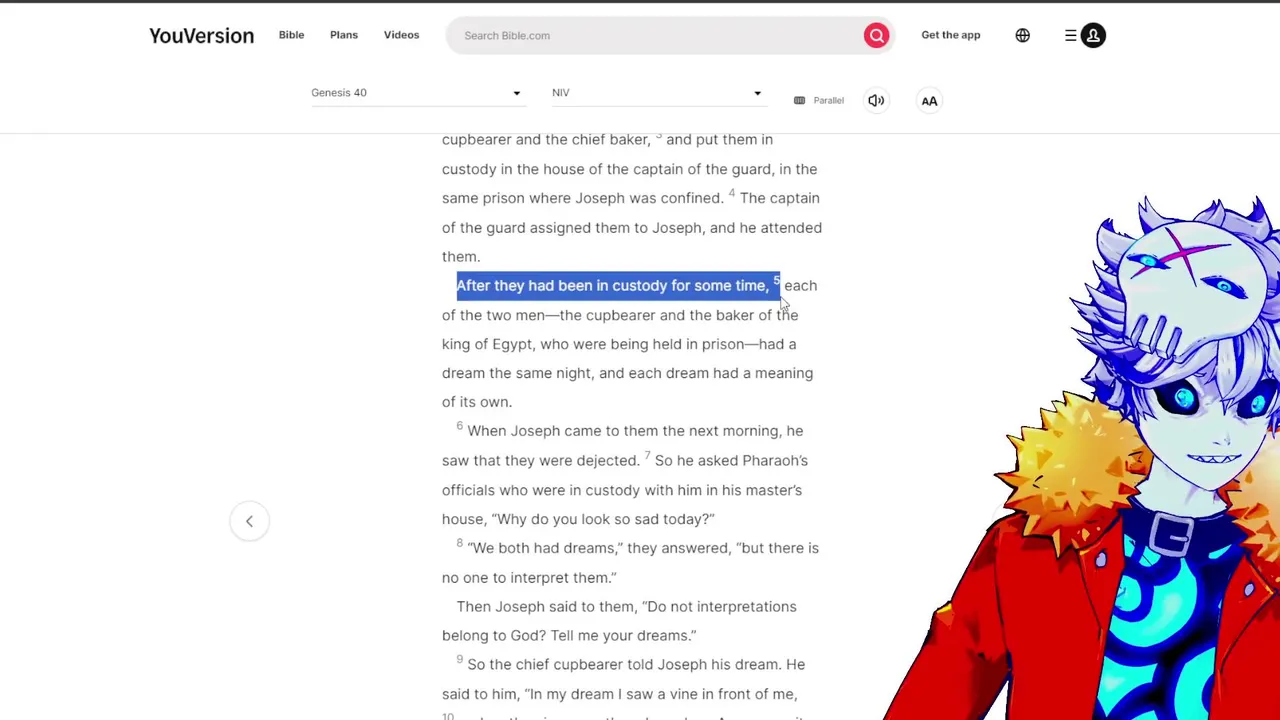Open the user profile avatar
Viewport: 1280px width, 720px height.
pyautogui.click(x=1093, y=35)
